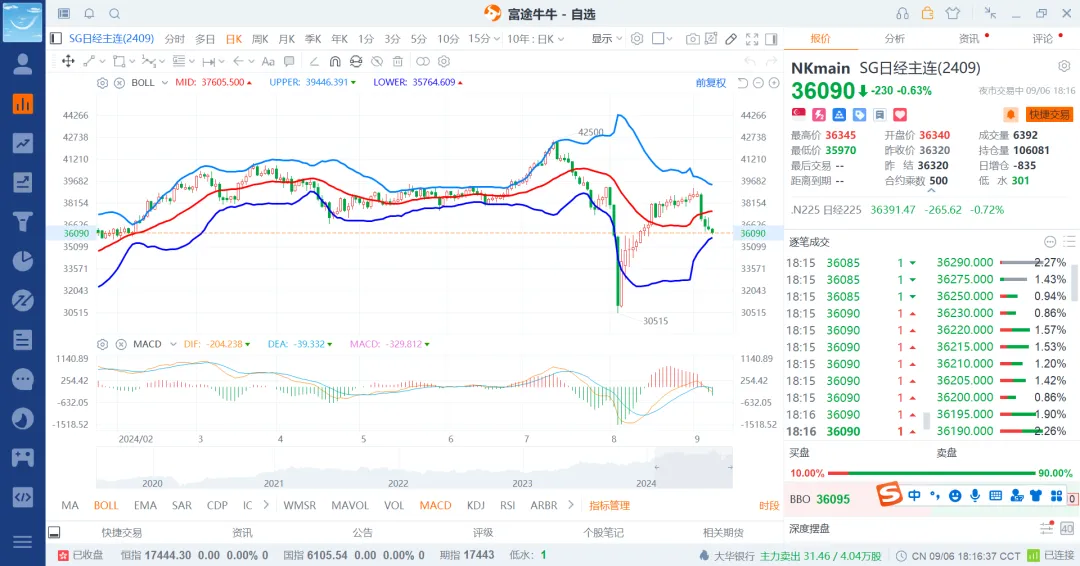
Task: Toggle the right sidebar panel icon
Action: pos(771,39)
